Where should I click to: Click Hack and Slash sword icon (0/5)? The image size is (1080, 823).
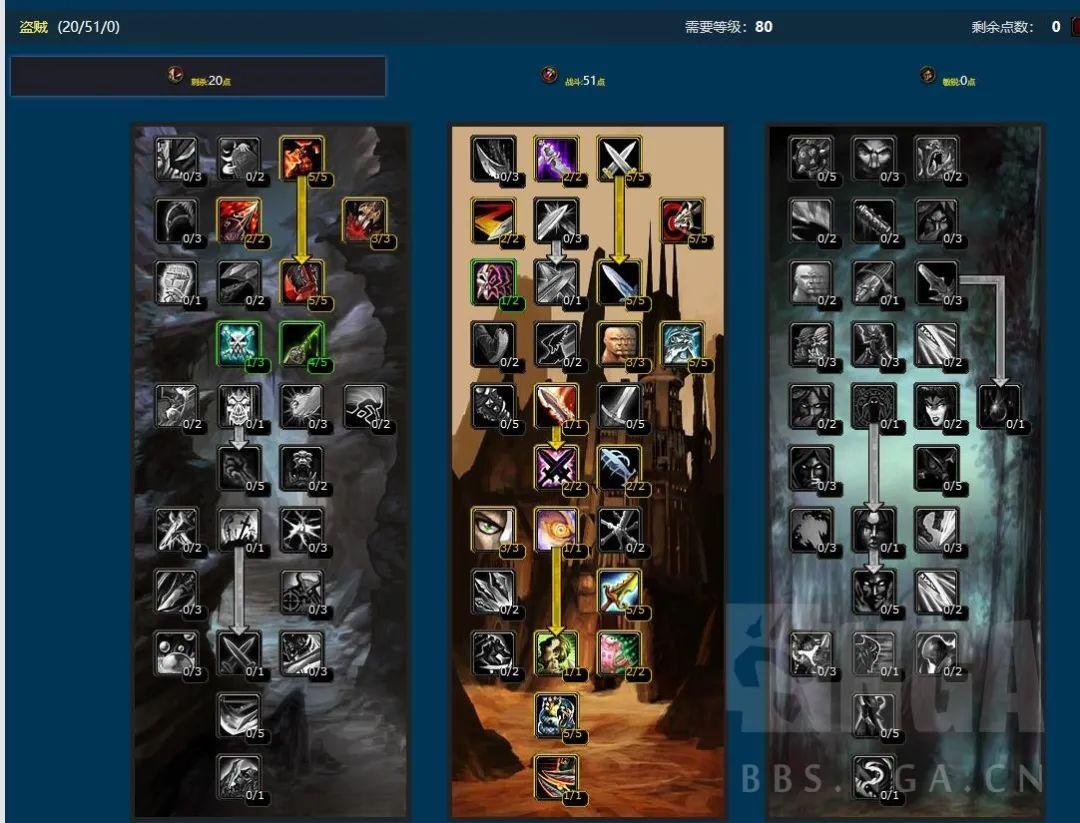pos(619,406)
